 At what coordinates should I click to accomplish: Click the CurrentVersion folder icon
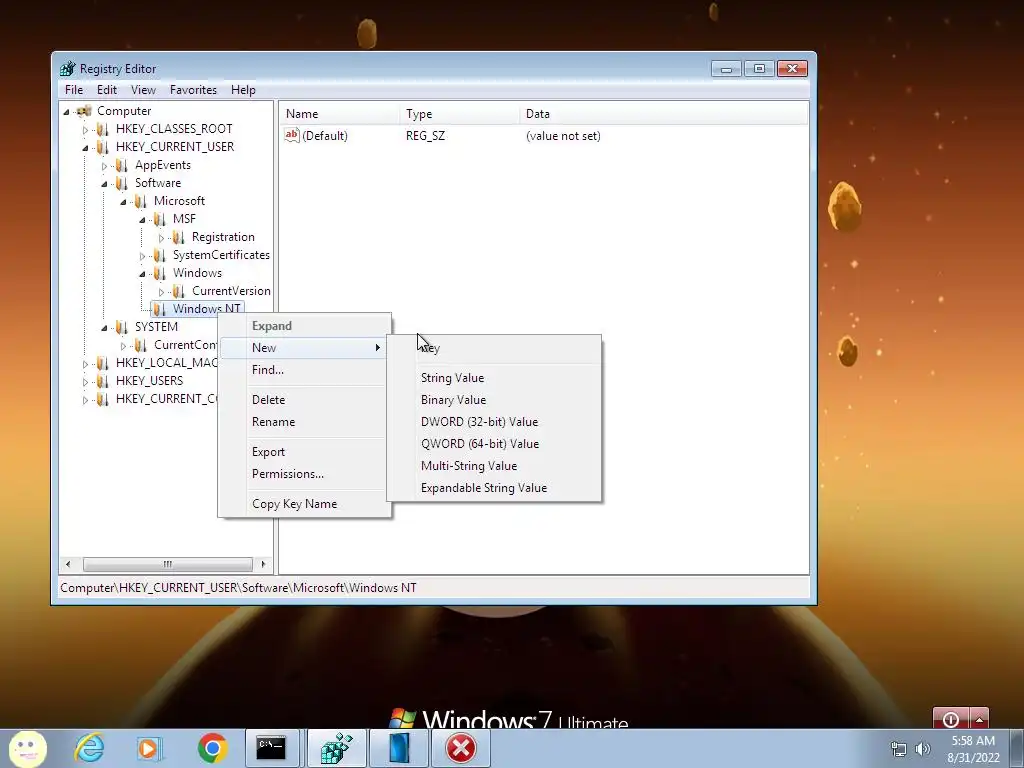178,291
